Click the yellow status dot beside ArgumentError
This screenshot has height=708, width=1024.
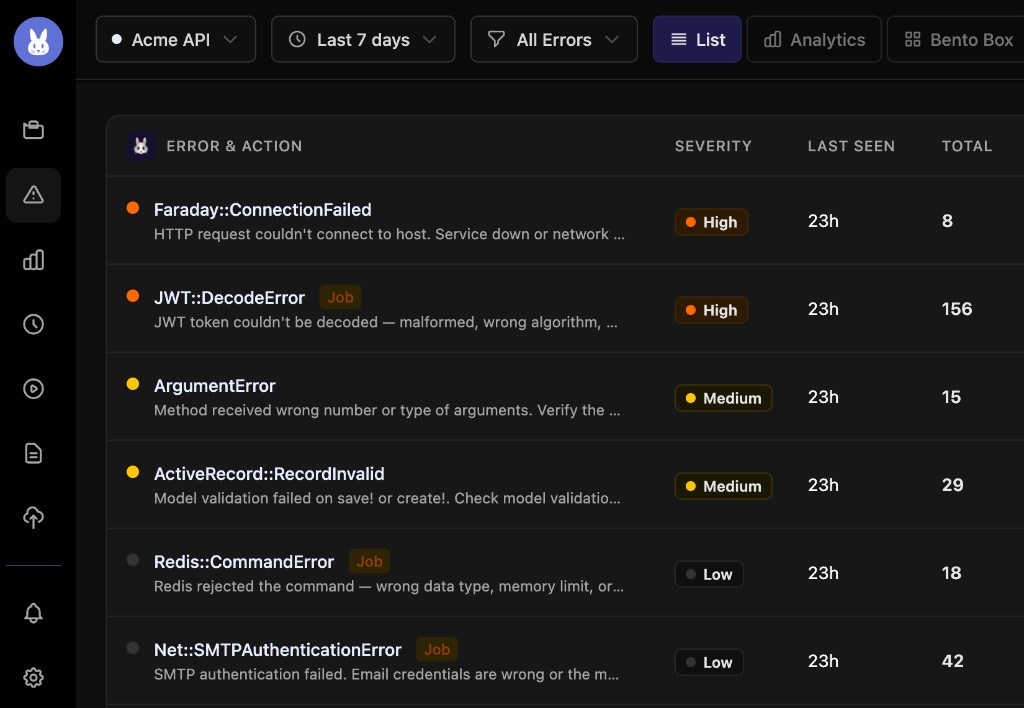coord(133,384)
